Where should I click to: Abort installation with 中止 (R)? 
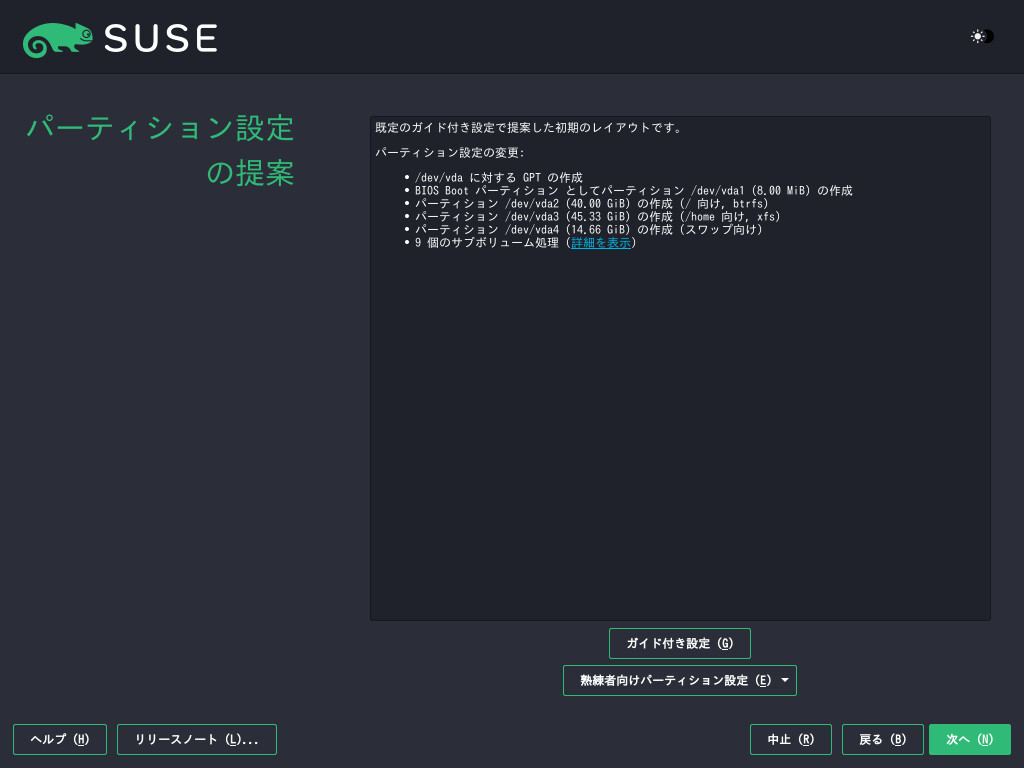click(x=790, y=740)
